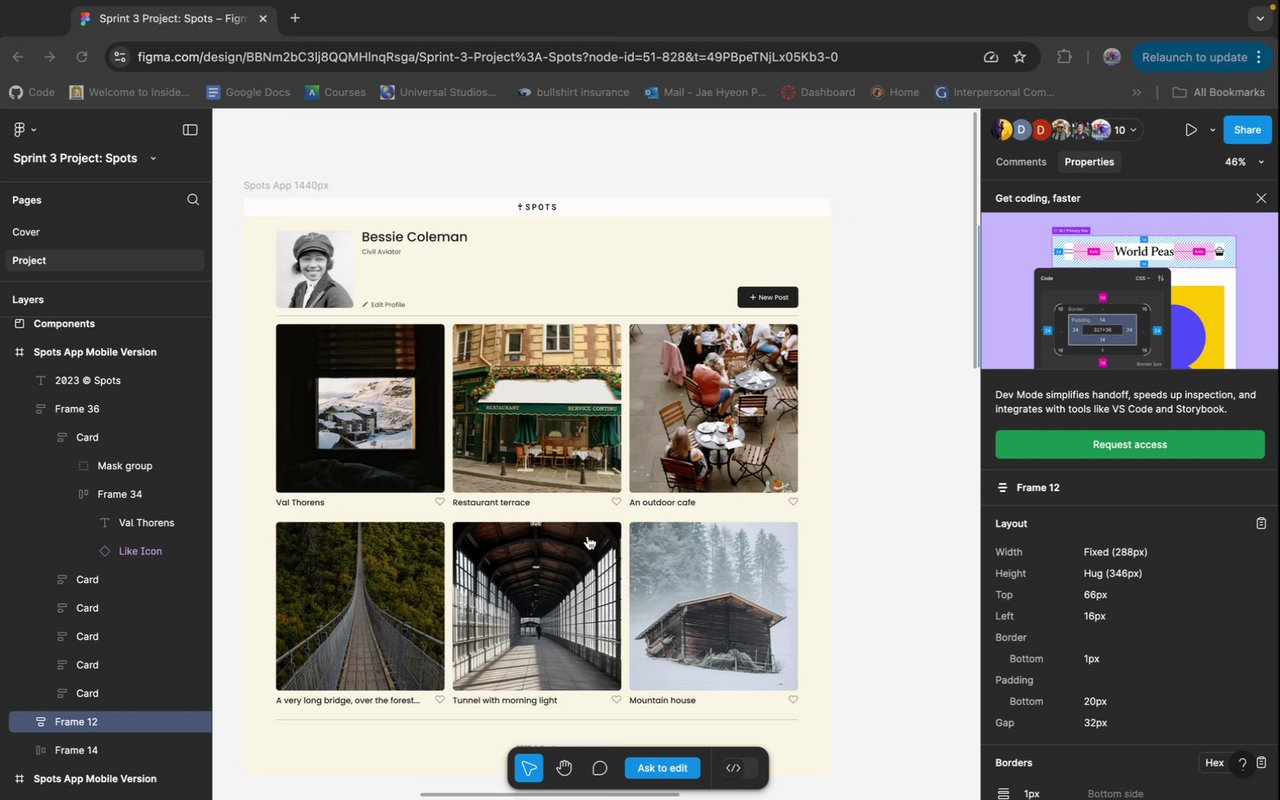Select the Project page
This screenshot has width=1280, height=800.
tap(106, 260)
